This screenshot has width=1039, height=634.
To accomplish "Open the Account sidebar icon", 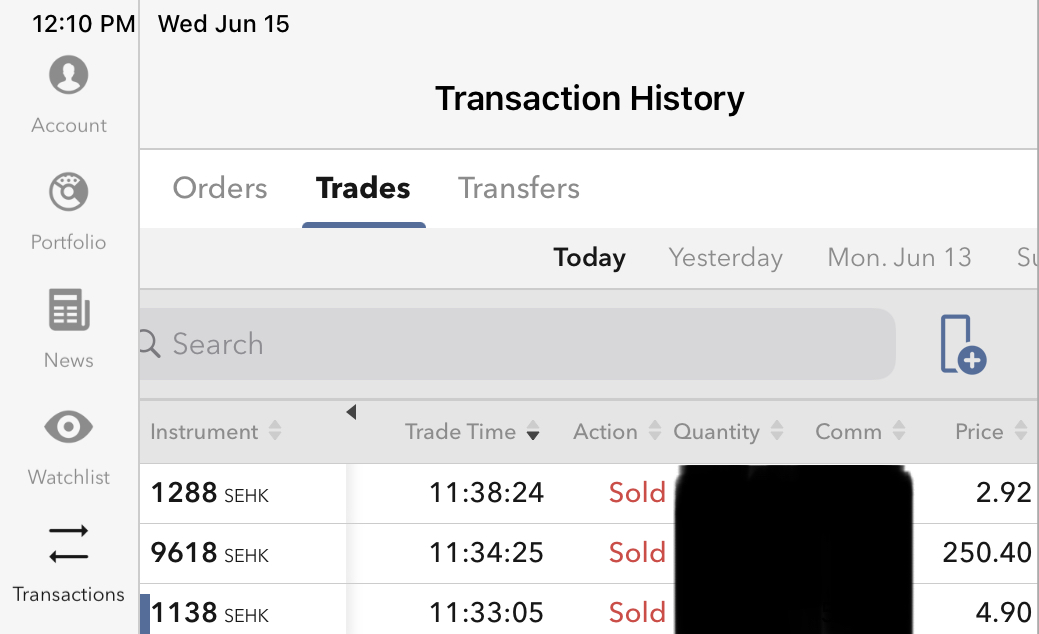I will [x=69, y=76].
